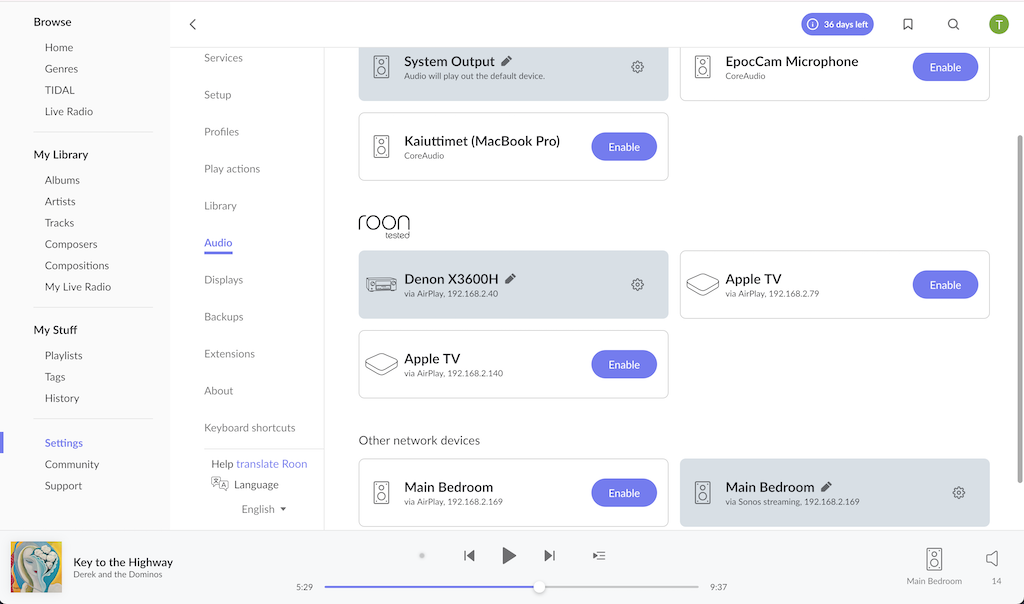Switch to Backups settings
1024x604 pixels.
tap(223, 317)
